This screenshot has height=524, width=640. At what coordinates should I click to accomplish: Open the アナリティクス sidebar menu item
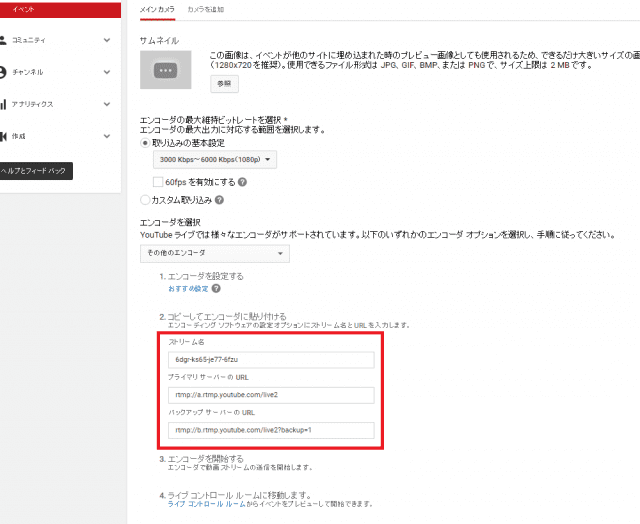click(33, 104)
